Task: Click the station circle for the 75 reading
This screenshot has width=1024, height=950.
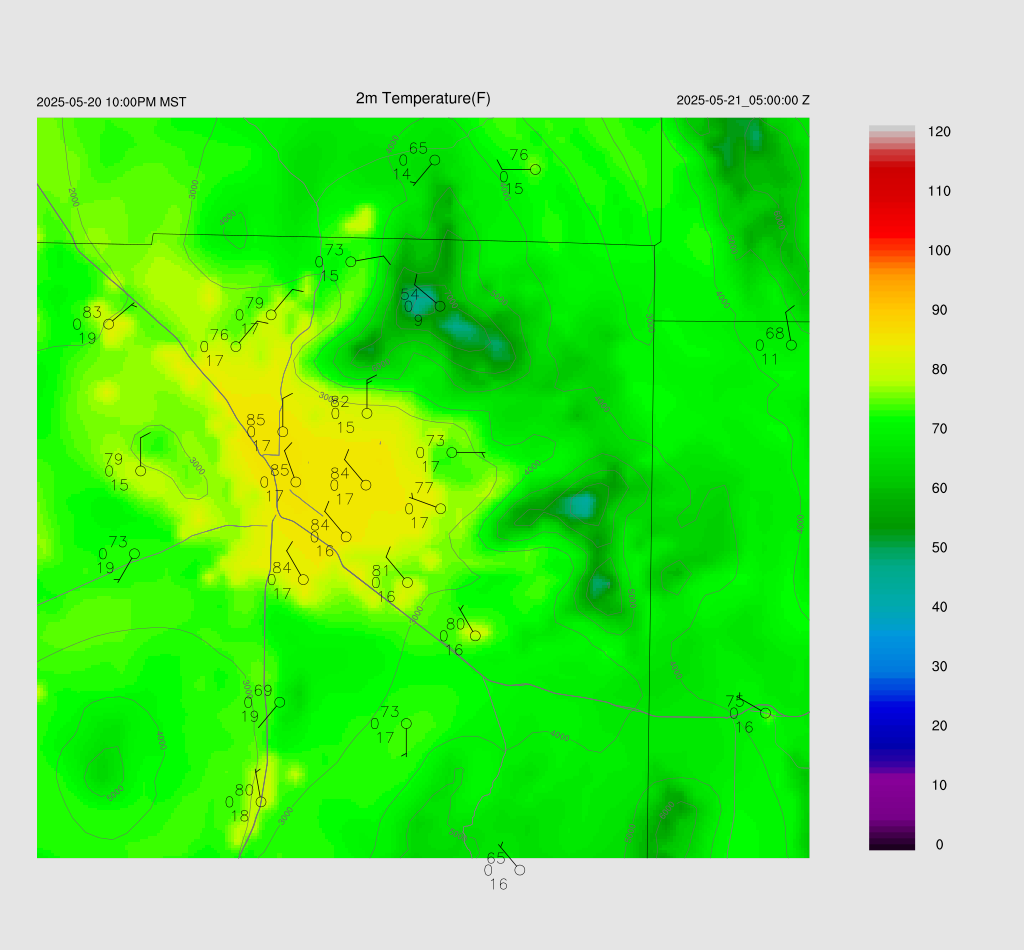Action: coord(765,713)
